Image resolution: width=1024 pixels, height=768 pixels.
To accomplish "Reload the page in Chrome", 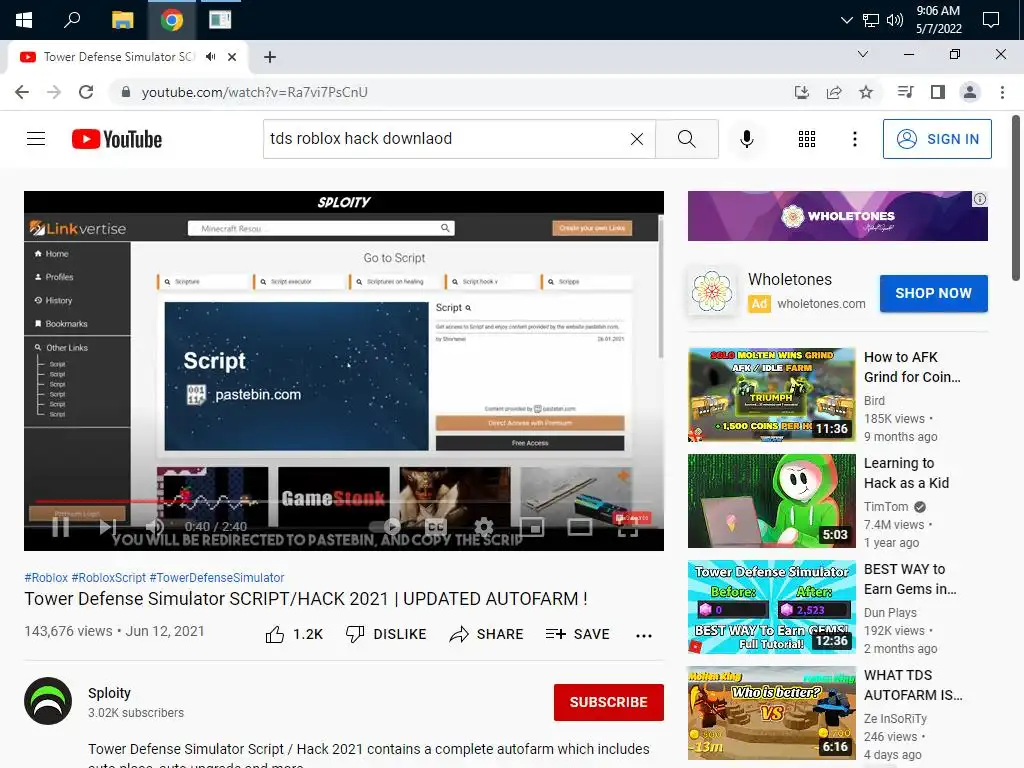I will [86, 92].
